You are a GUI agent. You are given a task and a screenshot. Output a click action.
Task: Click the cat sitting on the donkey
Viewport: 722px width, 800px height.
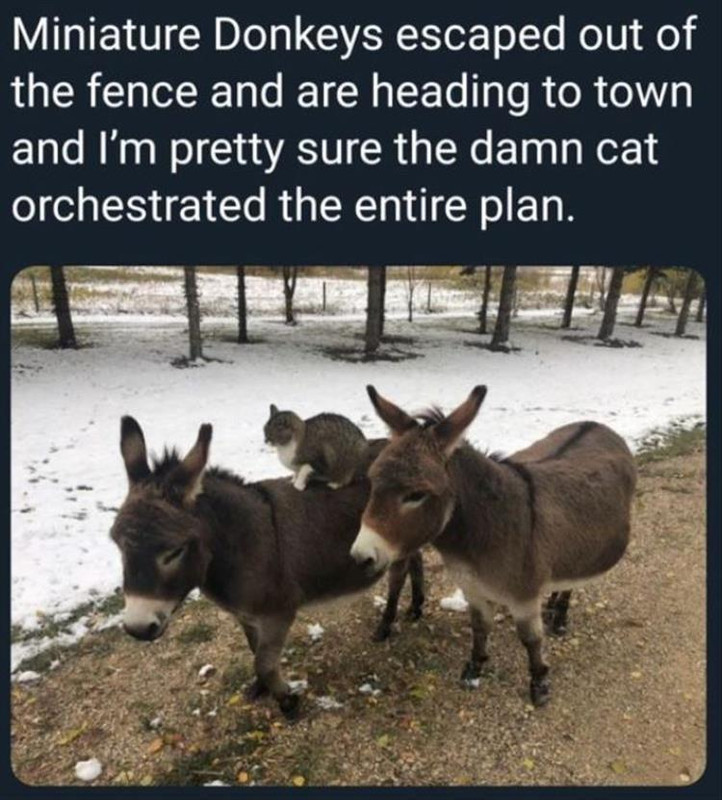pyautogui.click(x=316, y=449)
